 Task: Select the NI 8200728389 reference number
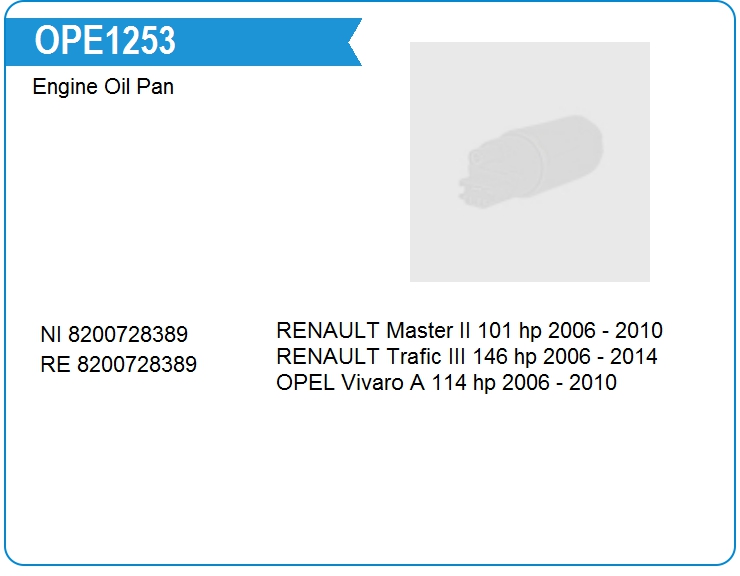click(114, 335)
